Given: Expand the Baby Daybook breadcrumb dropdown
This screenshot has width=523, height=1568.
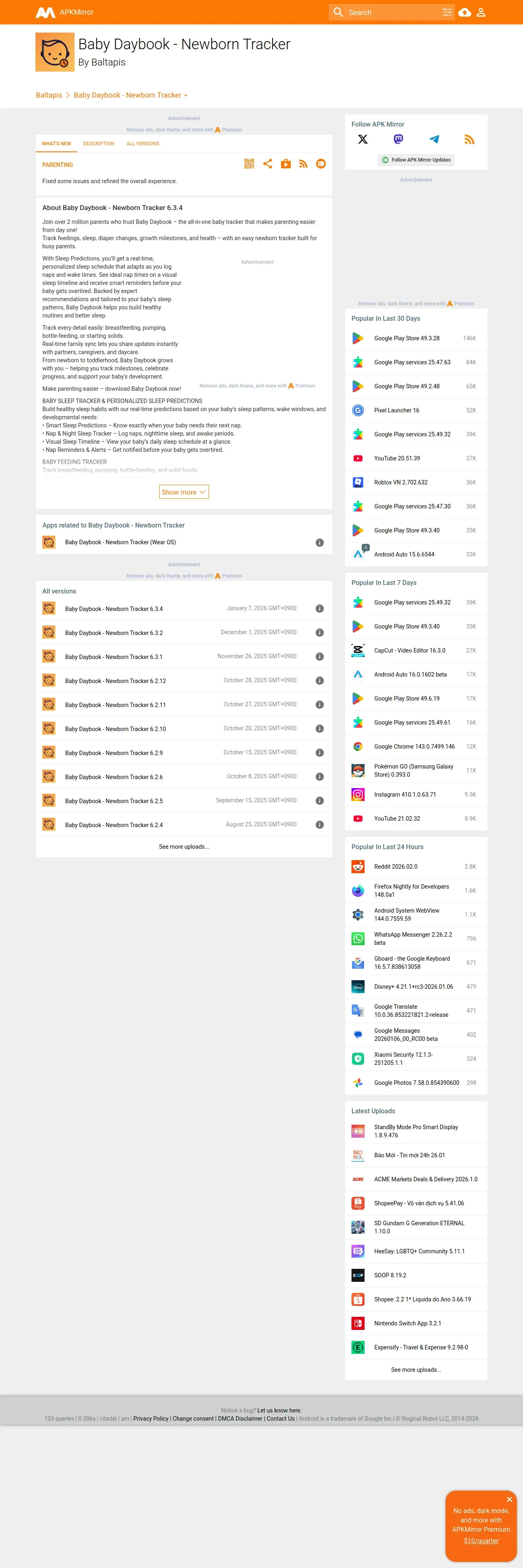Looking at the screenshot, I should tap(186, 96).
